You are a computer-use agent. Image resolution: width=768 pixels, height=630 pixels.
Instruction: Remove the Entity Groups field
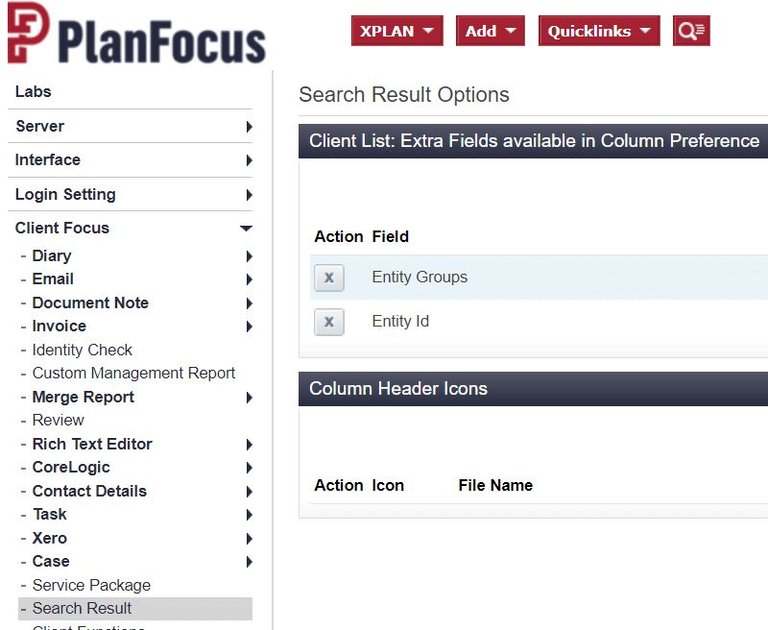click(x=329, y=278)
